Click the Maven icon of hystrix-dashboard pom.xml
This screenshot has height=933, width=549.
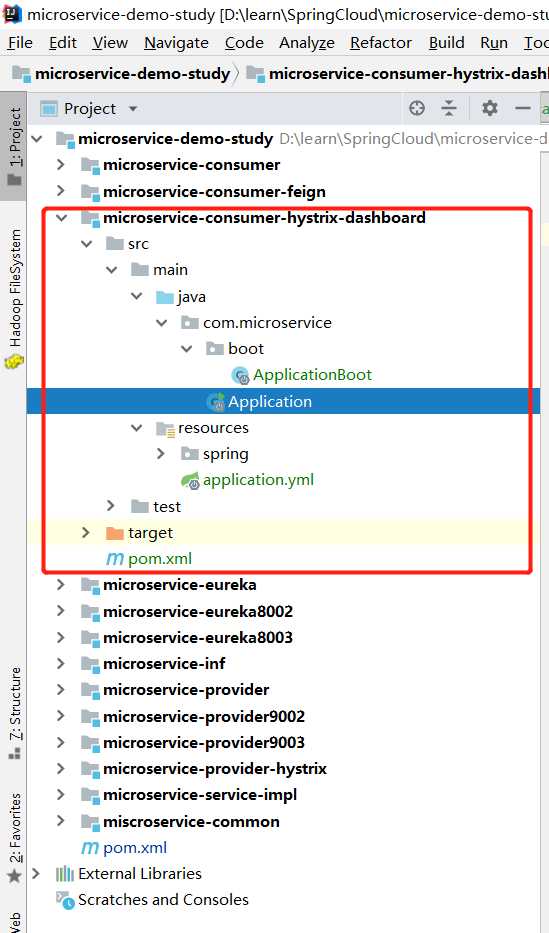click(x=114, y=559)
